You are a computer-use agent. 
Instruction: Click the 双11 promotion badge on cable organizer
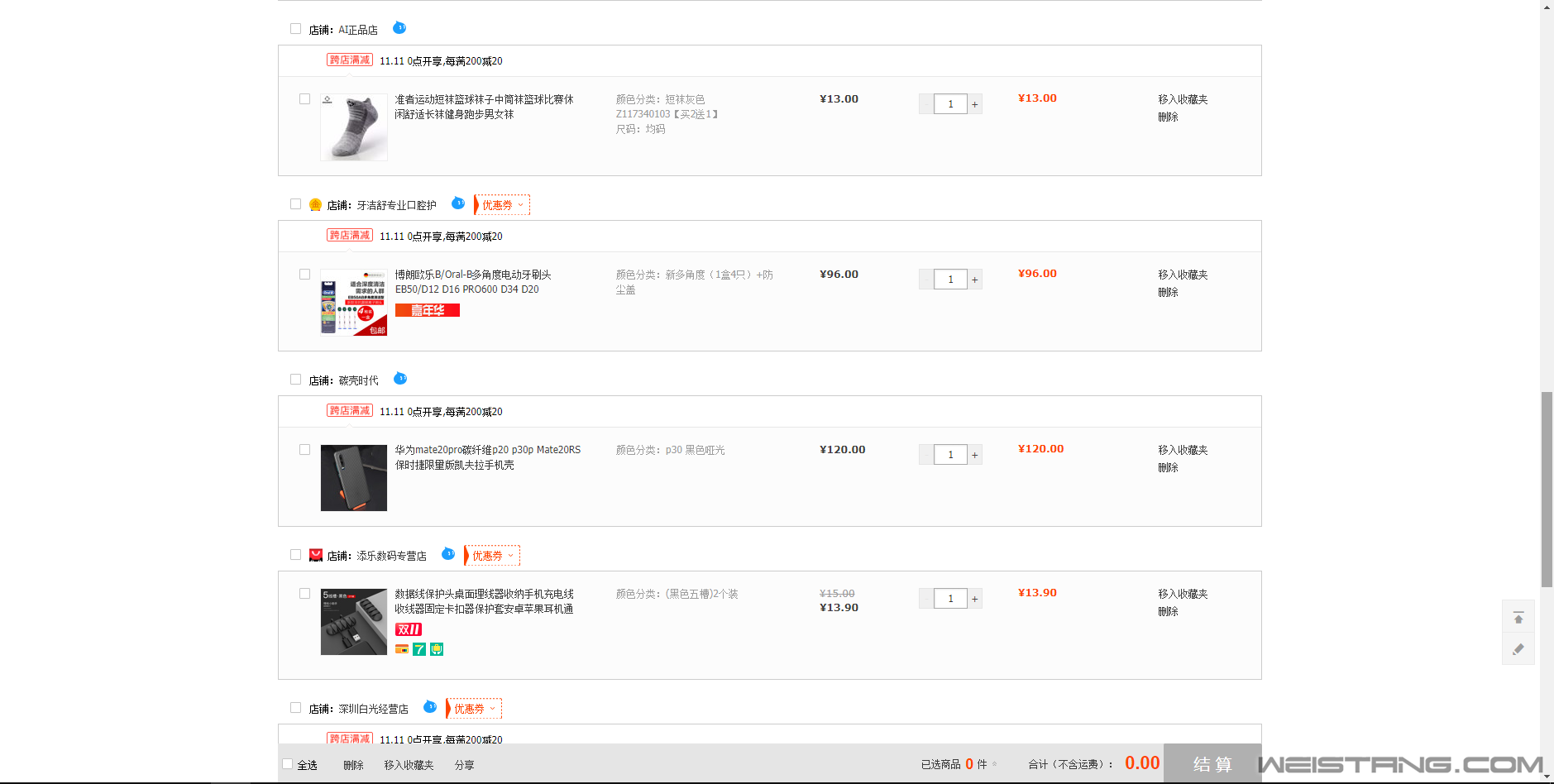click(x=409, y=629)
